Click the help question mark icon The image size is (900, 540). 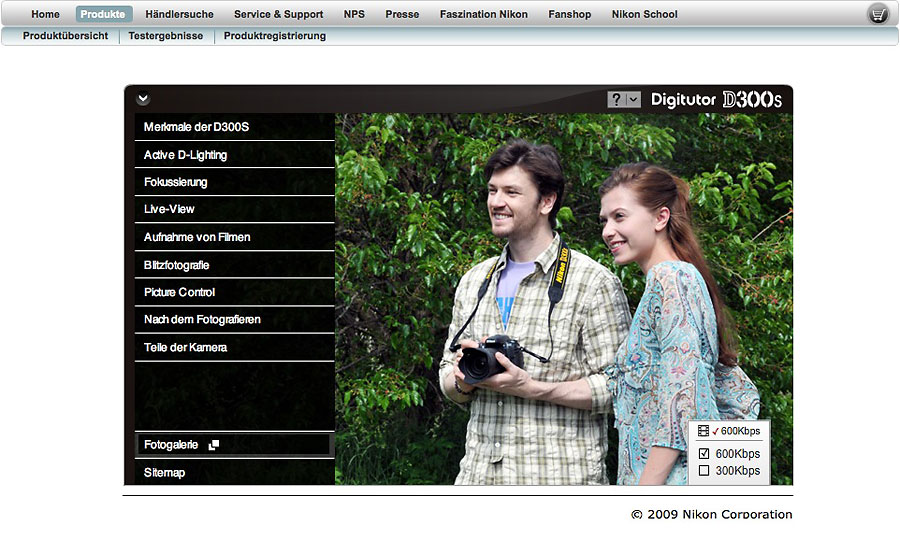pyautogui.click(x=616, y=99)
